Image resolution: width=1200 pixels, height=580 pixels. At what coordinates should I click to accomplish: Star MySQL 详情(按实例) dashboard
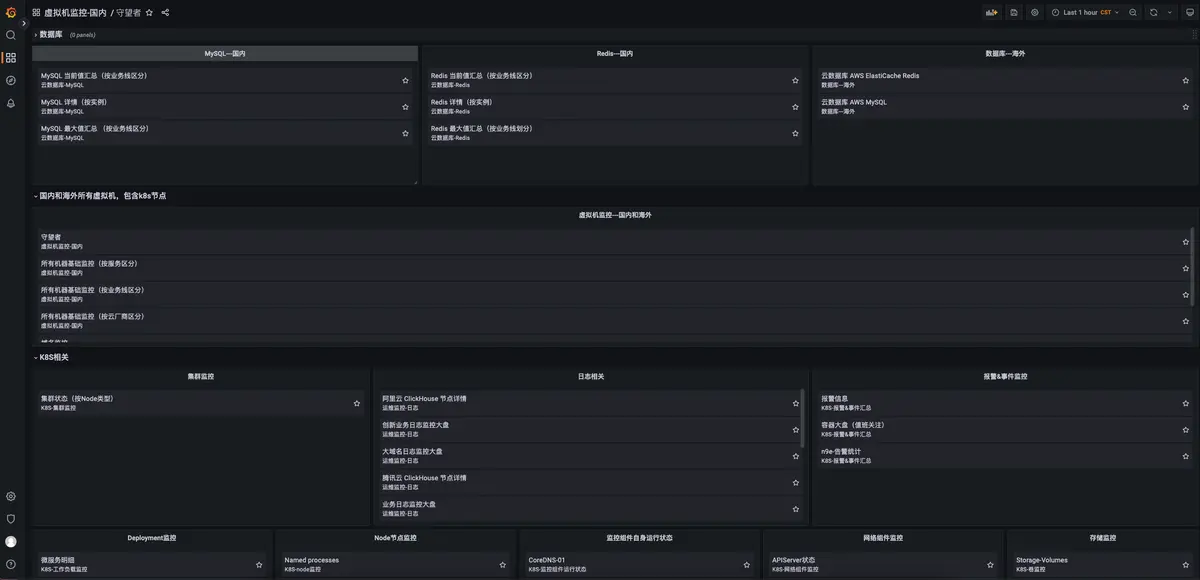click(405, 107)
